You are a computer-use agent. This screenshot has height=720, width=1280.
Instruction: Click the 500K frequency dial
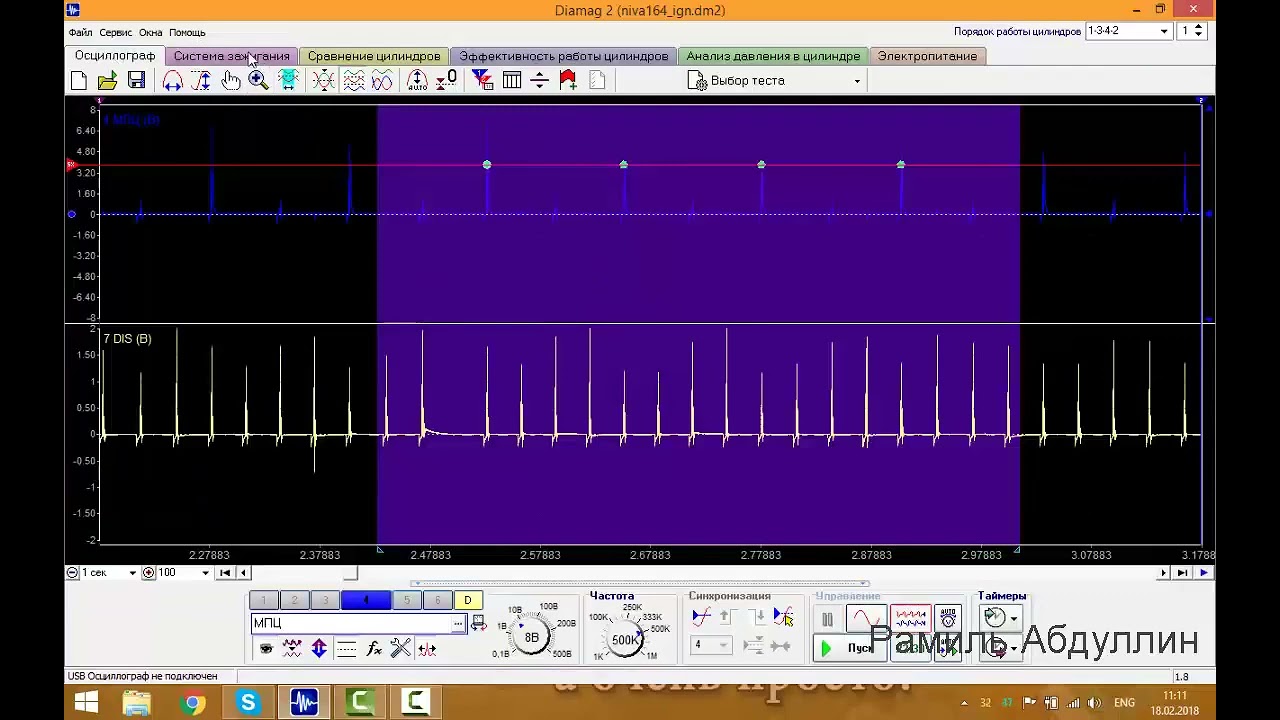point(626,640)
